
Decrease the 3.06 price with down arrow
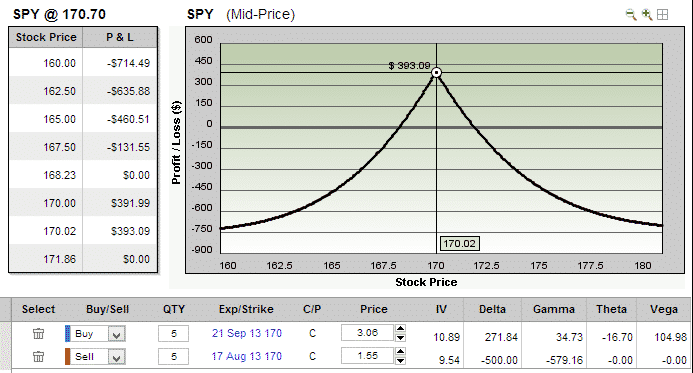(x=400, y=338)
